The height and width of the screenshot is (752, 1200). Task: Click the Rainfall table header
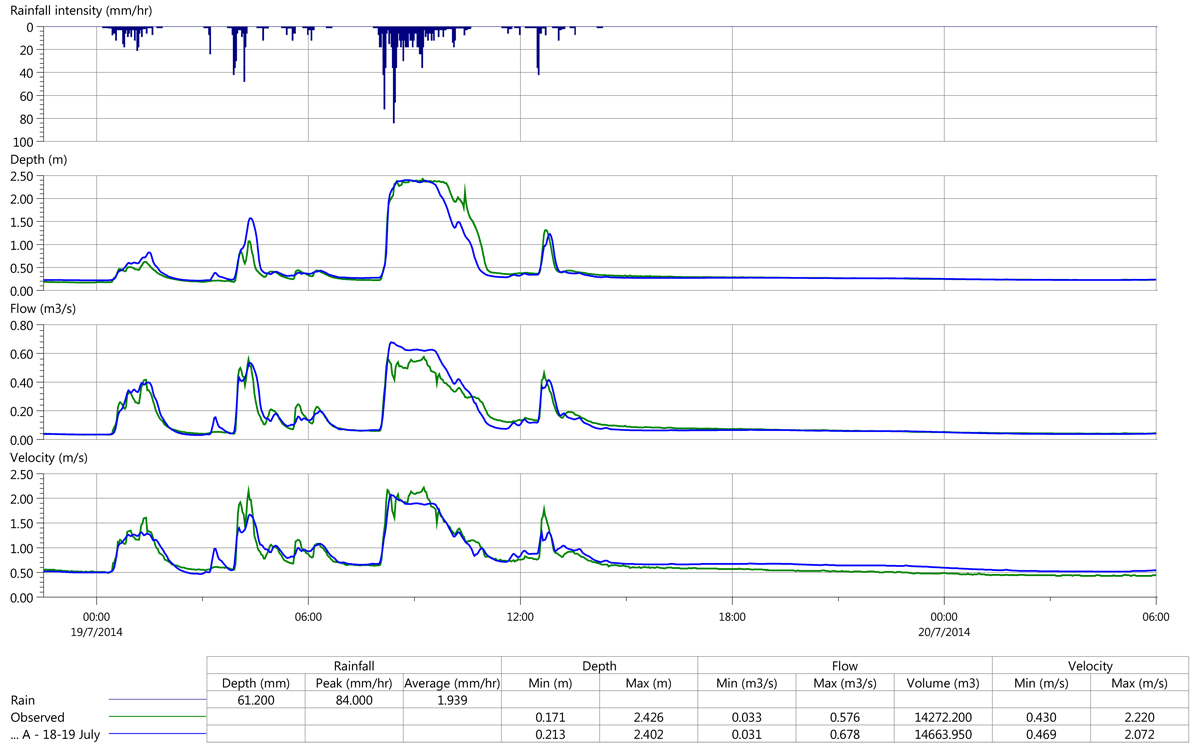353,665
